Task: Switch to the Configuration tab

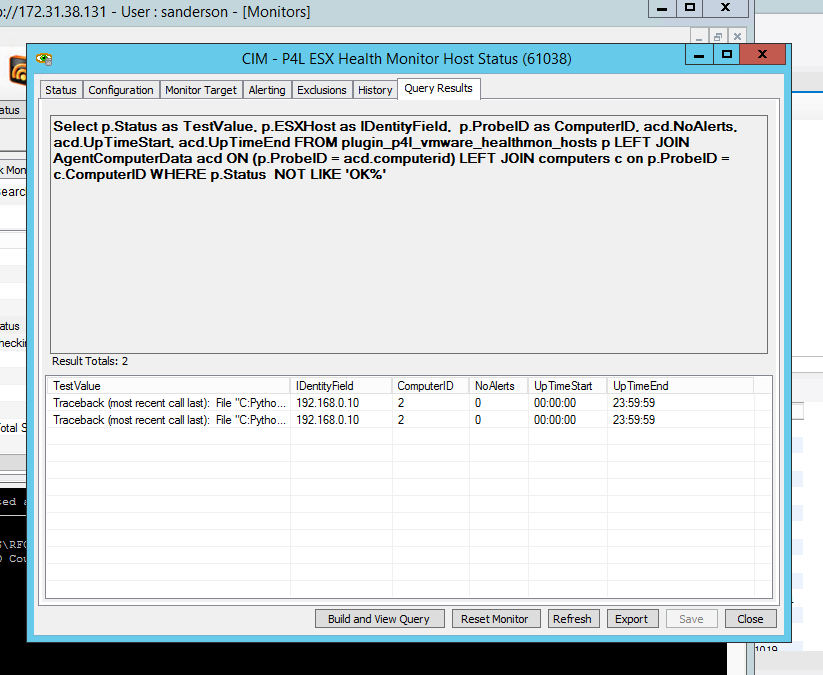Action: (121, 90)
